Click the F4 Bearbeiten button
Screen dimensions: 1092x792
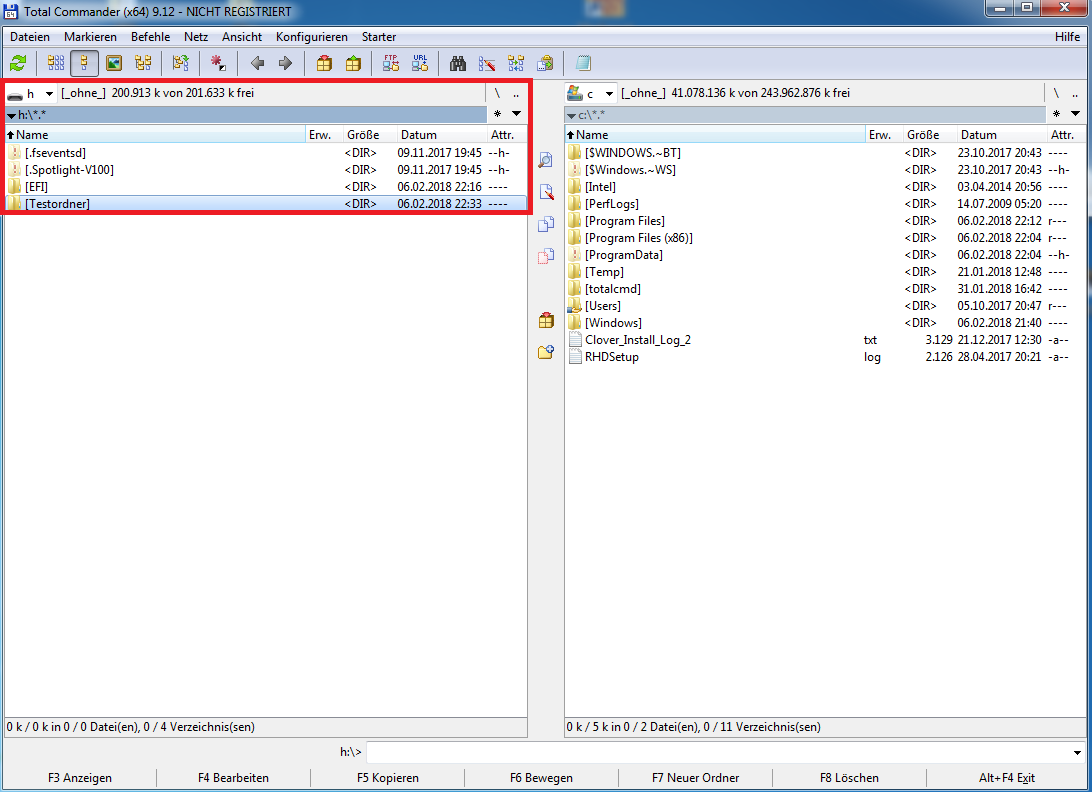point(233,778)
